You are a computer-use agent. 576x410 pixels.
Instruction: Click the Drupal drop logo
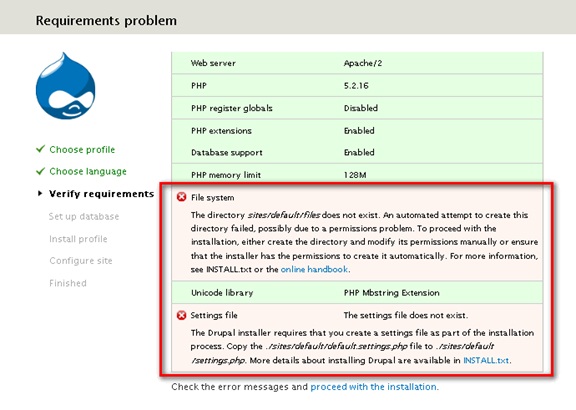65,86
